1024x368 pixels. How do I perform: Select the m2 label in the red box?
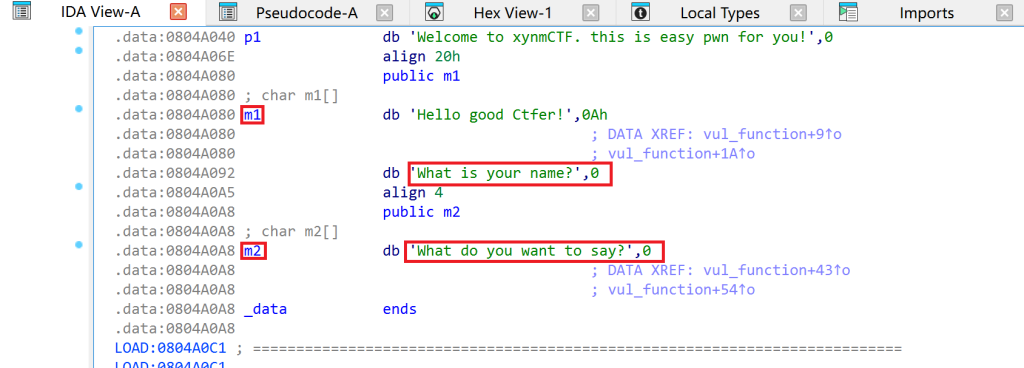click(252, 251)
